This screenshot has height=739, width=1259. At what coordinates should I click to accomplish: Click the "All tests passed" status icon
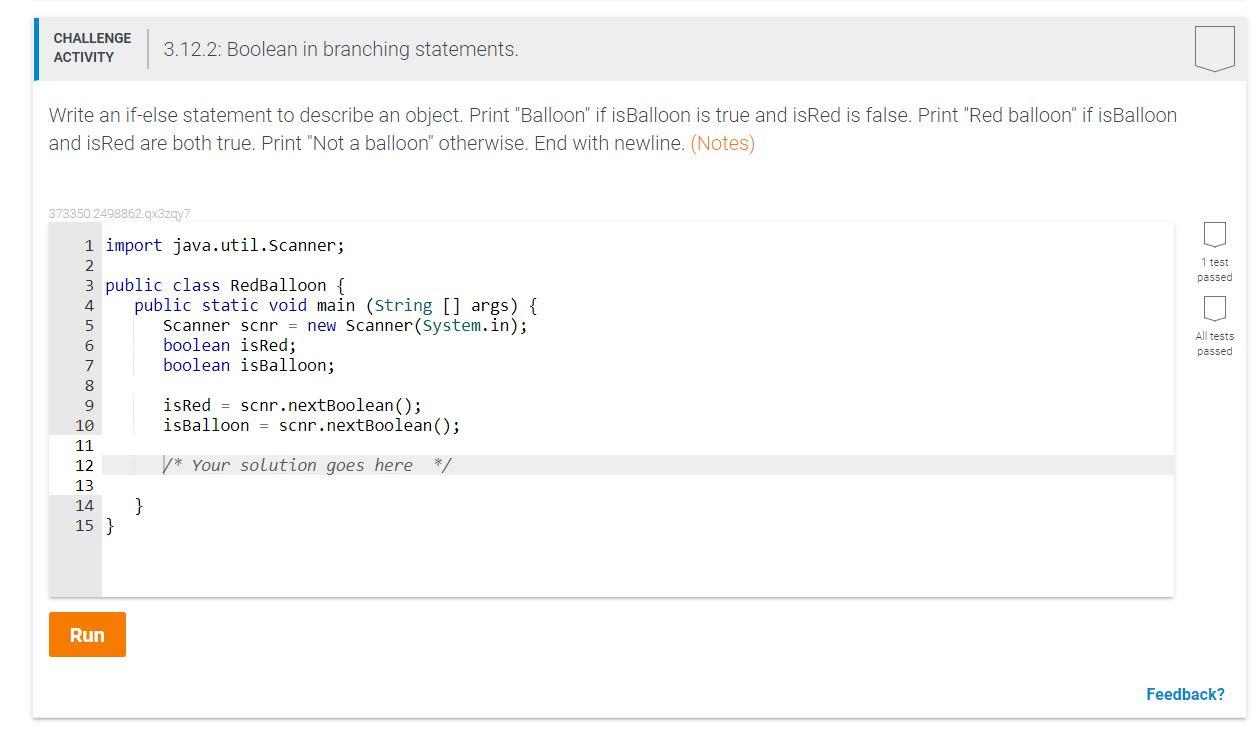tap(1213, 310)
